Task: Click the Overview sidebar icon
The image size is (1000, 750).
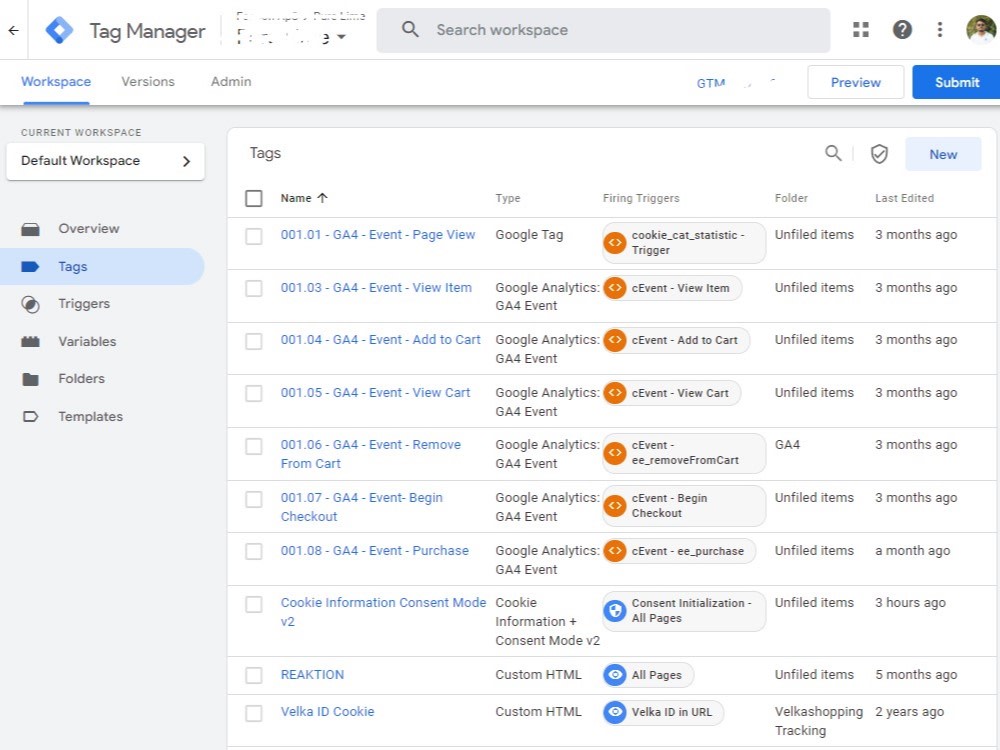Action: [30, 229]
